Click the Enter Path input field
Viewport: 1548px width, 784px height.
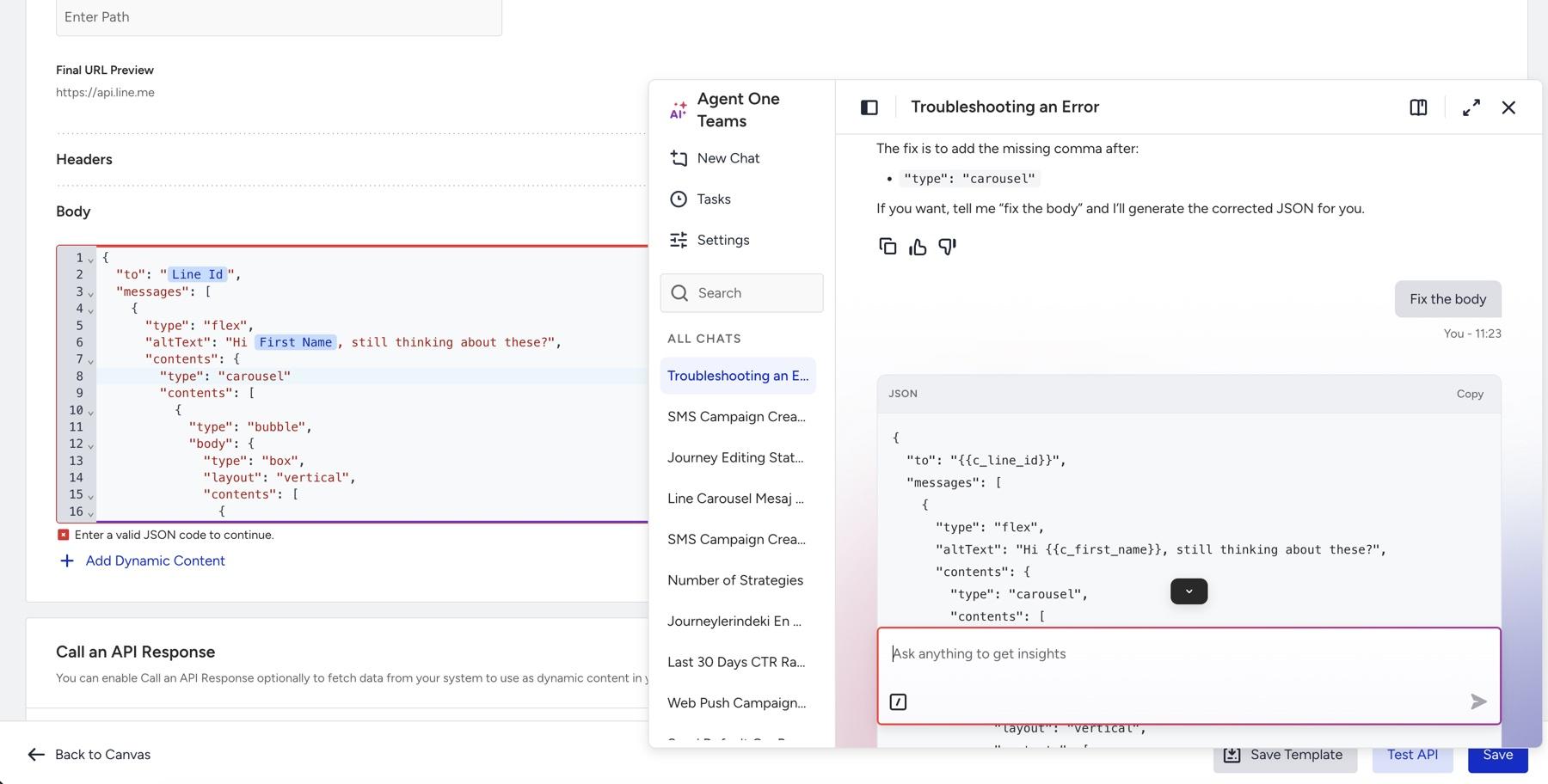point(279,17)
